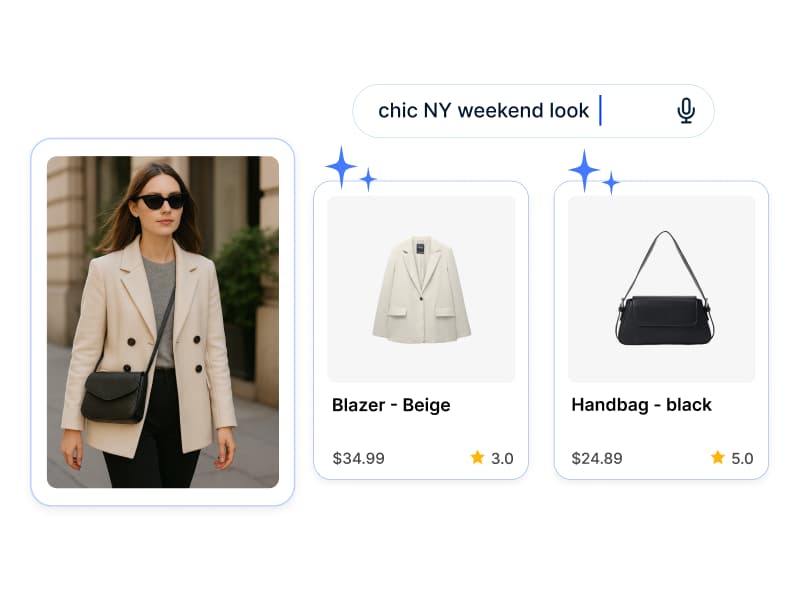Click the $34.99 blazer price
The width and height of the screenshot is (800, 600).
coord(358,458)
